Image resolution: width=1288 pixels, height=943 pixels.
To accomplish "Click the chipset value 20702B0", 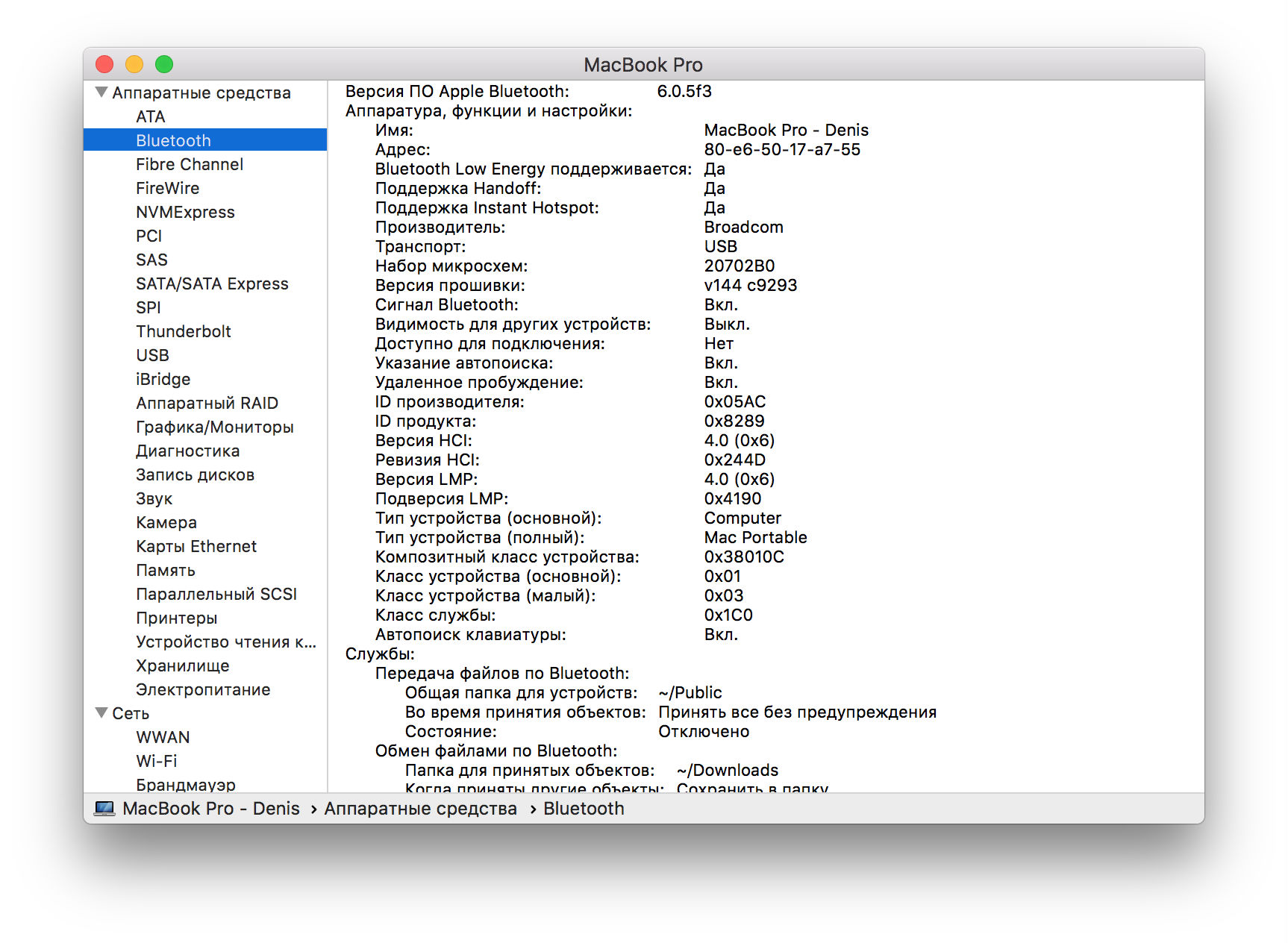I will coord(740,266).
